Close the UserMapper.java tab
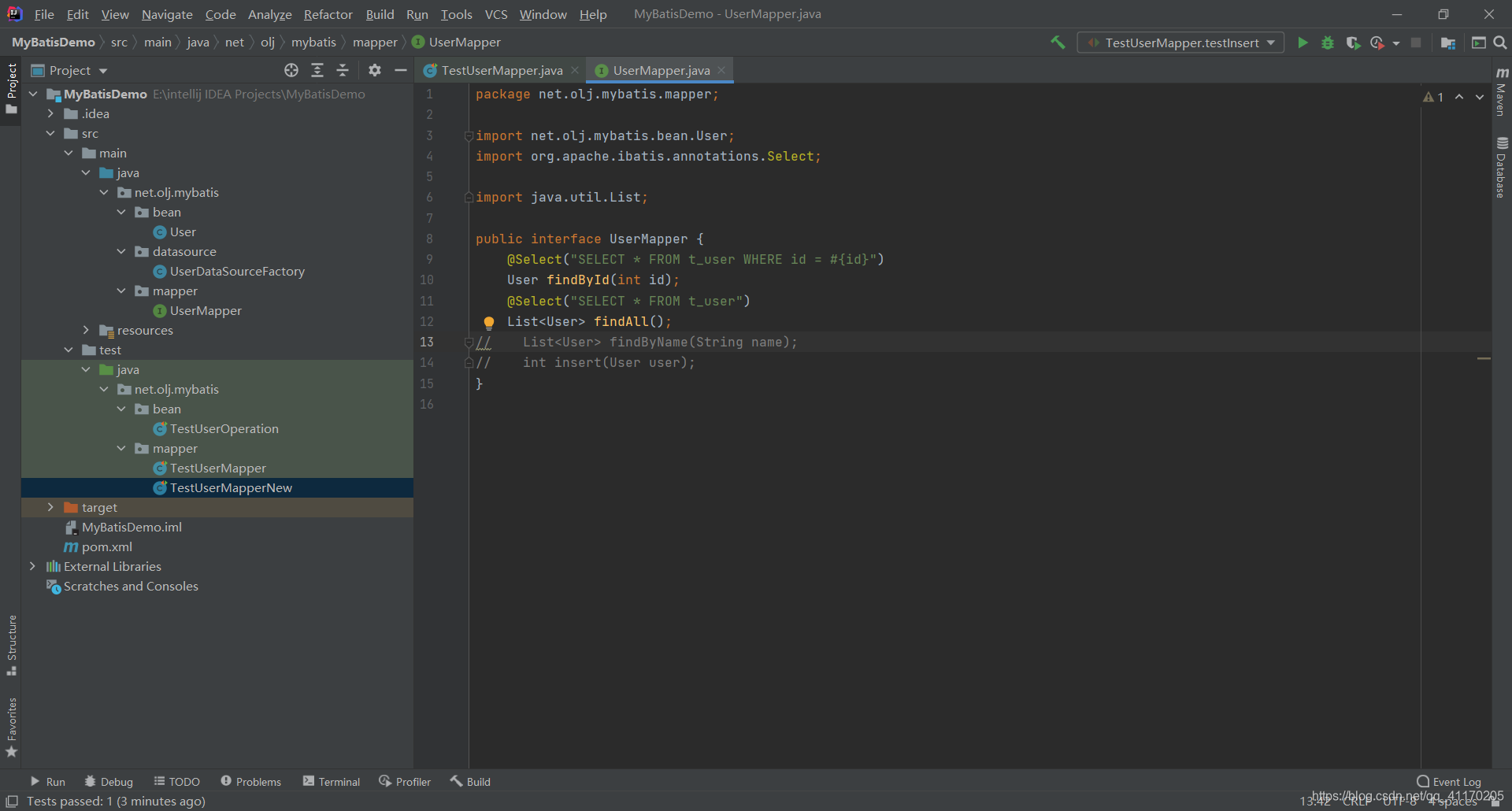 (x=721, y=70)
